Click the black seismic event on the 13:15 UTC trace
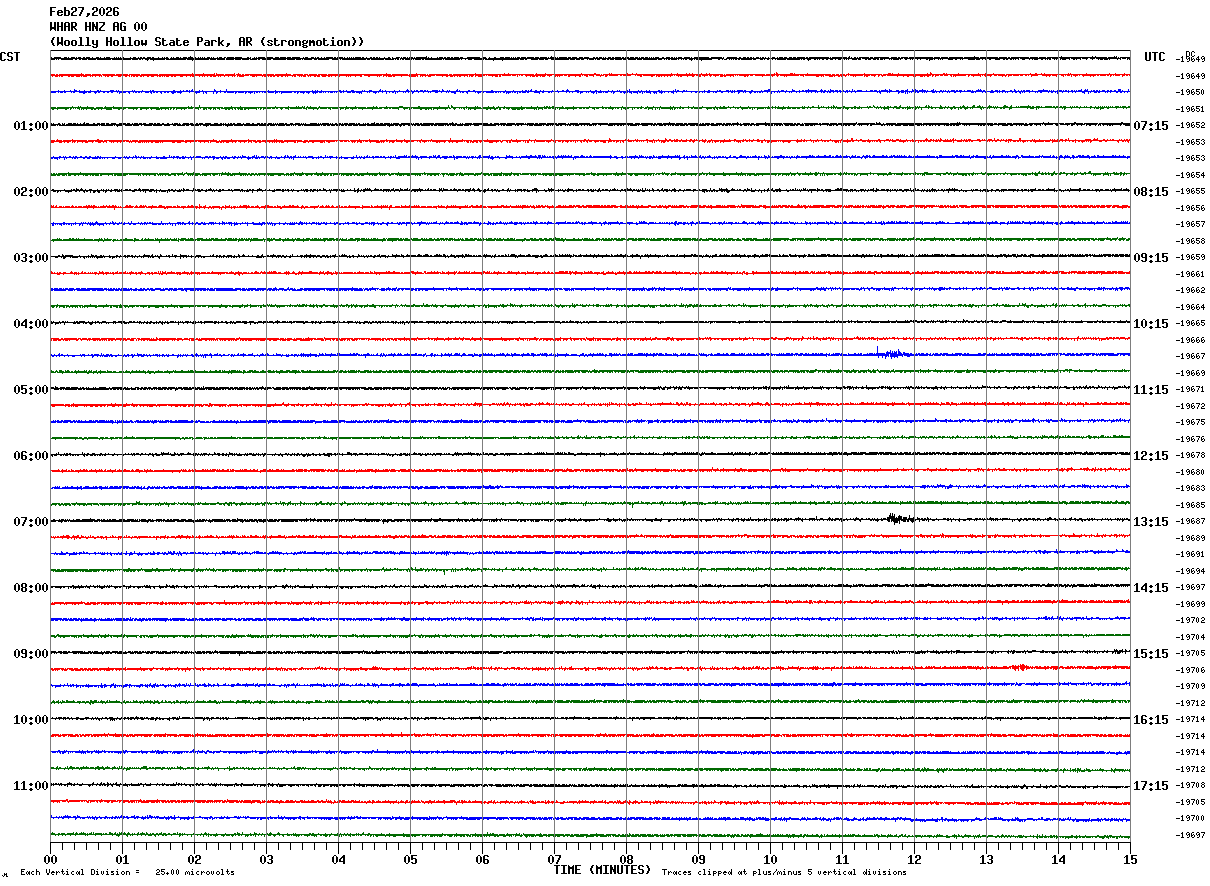Screen dimensions: 1210x886 (x=899, y=518)
